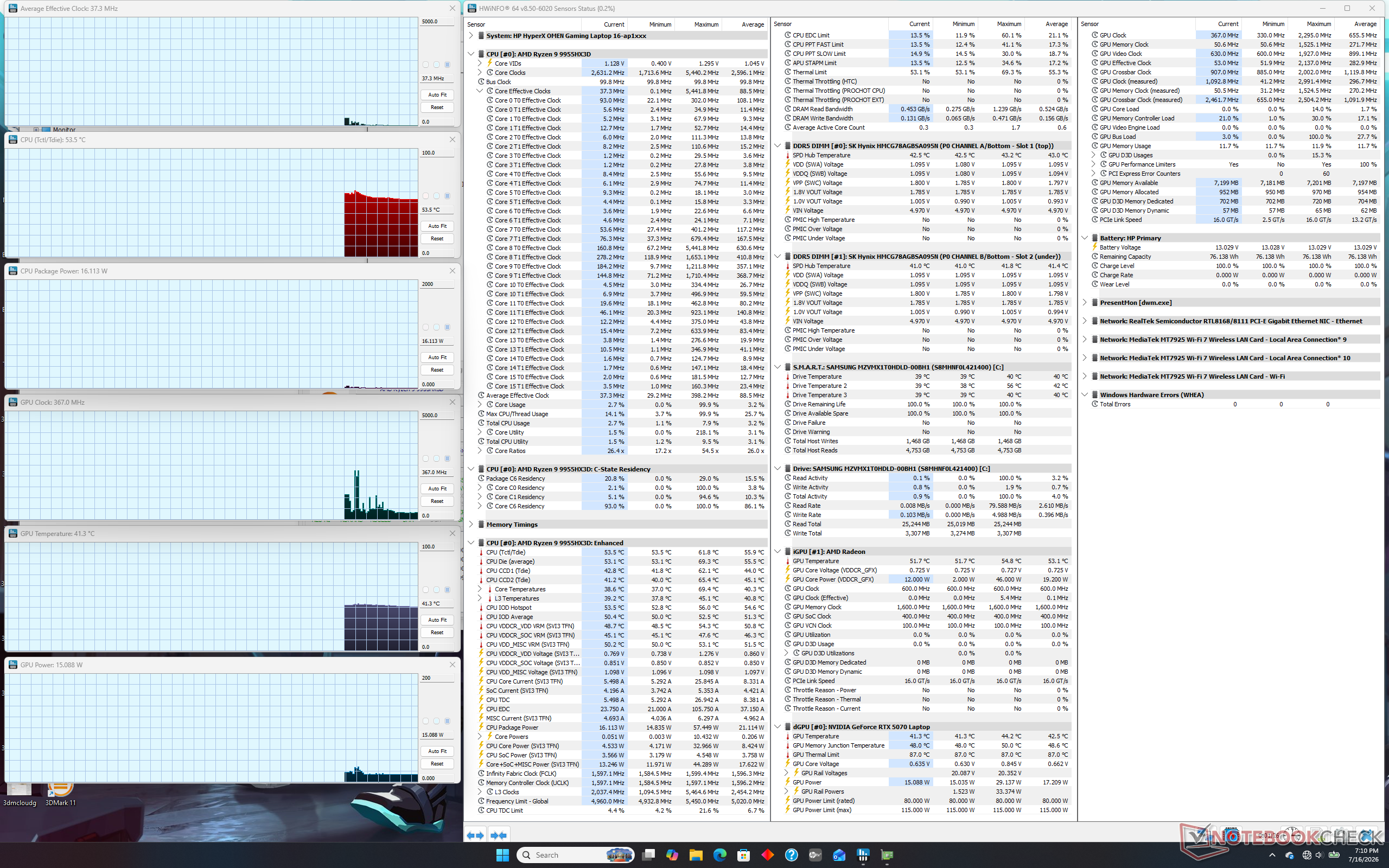Open Outlook from the taskbar
Viewport: 1389px width, 868px height.
(839, 855)
